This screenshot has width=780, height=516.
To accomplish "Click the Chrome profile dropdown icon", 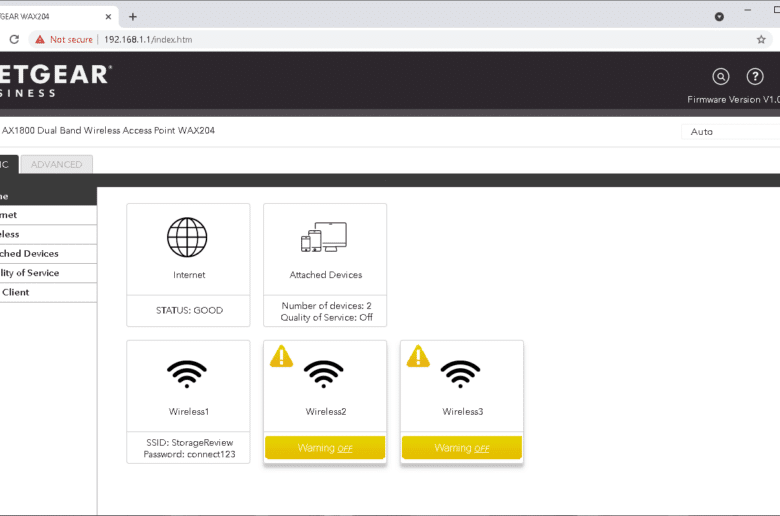I will tap(719, 16).
